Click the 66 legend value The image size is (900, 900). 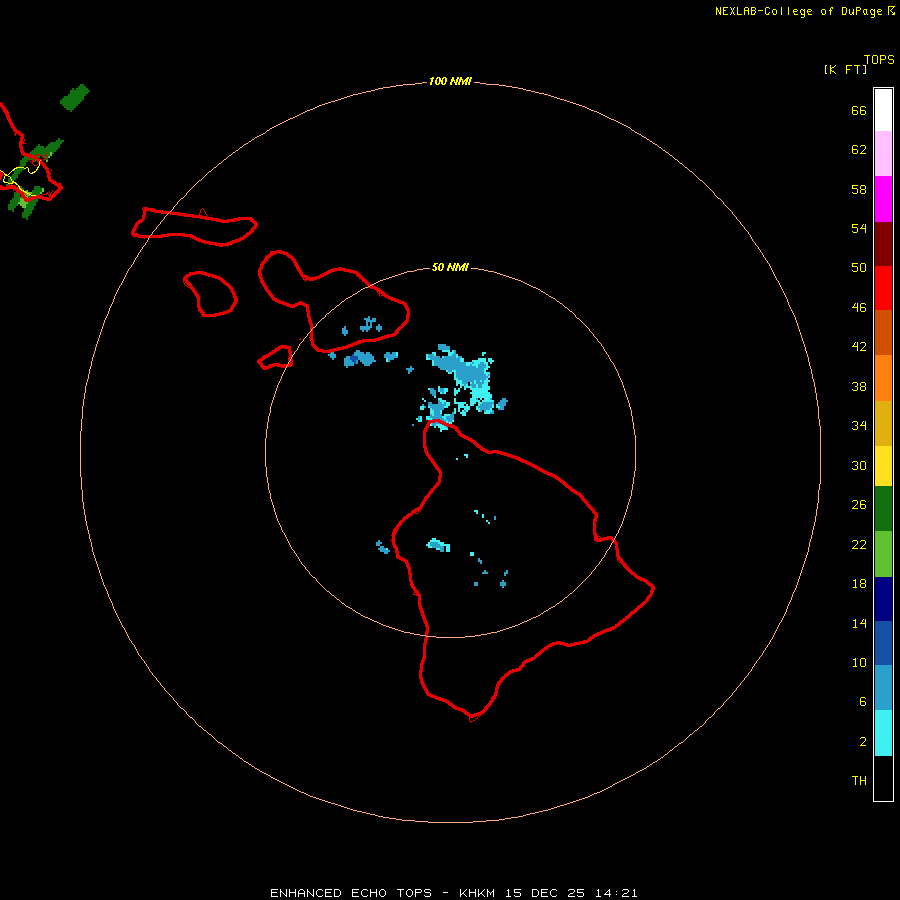[x=859, y=111]
